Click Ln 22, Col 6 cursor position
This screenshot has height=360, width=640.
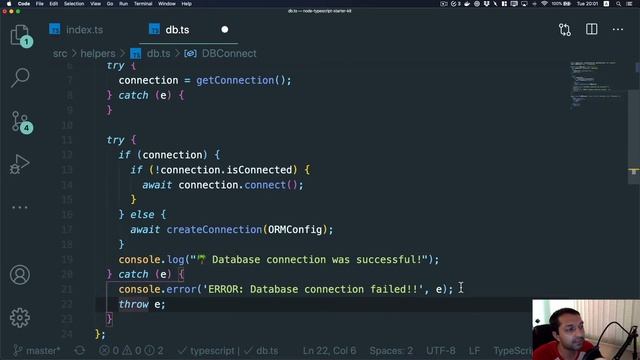tap(329, 351)
